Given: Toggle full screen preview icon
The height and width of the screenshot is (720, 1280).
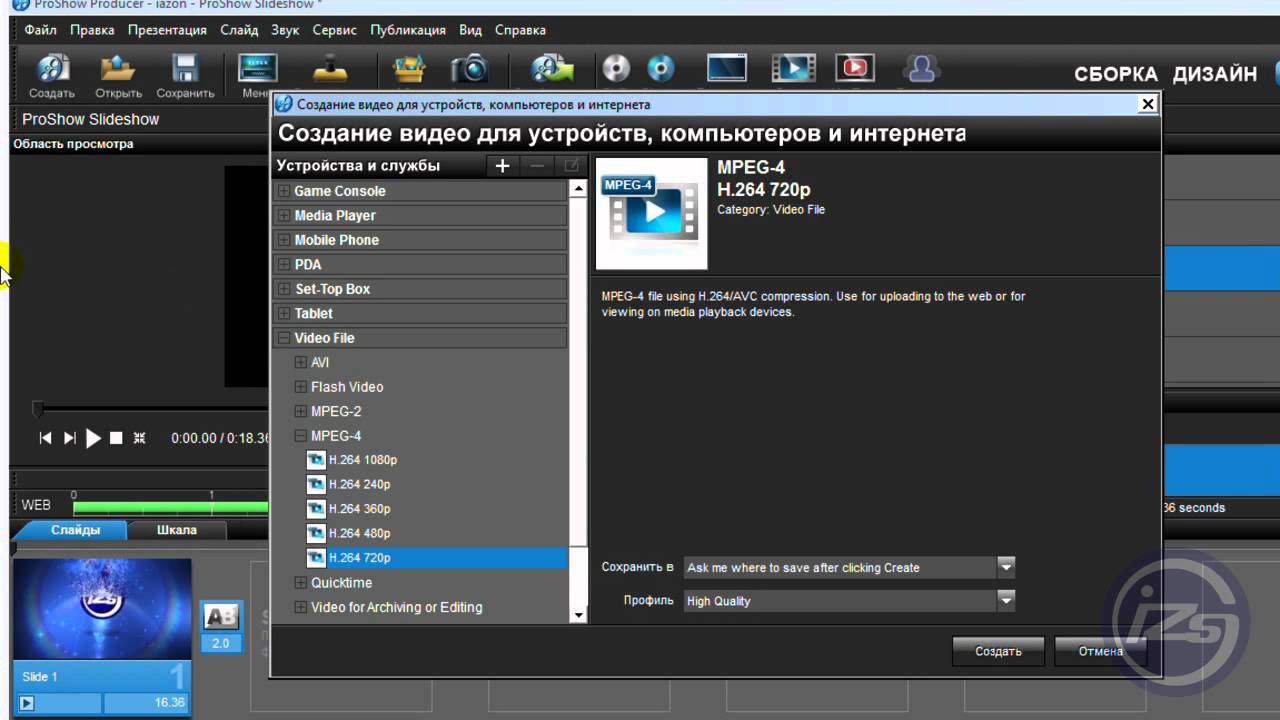Looking at the screenshot, I should (139, 438).
